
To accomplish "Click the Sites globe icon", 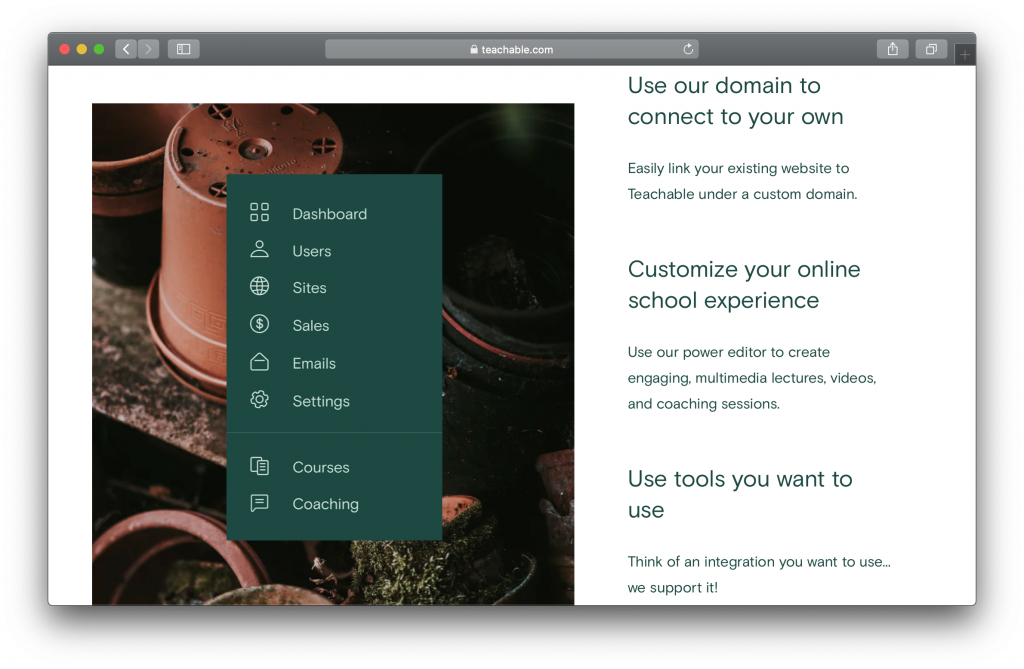I will click(259, 286).
